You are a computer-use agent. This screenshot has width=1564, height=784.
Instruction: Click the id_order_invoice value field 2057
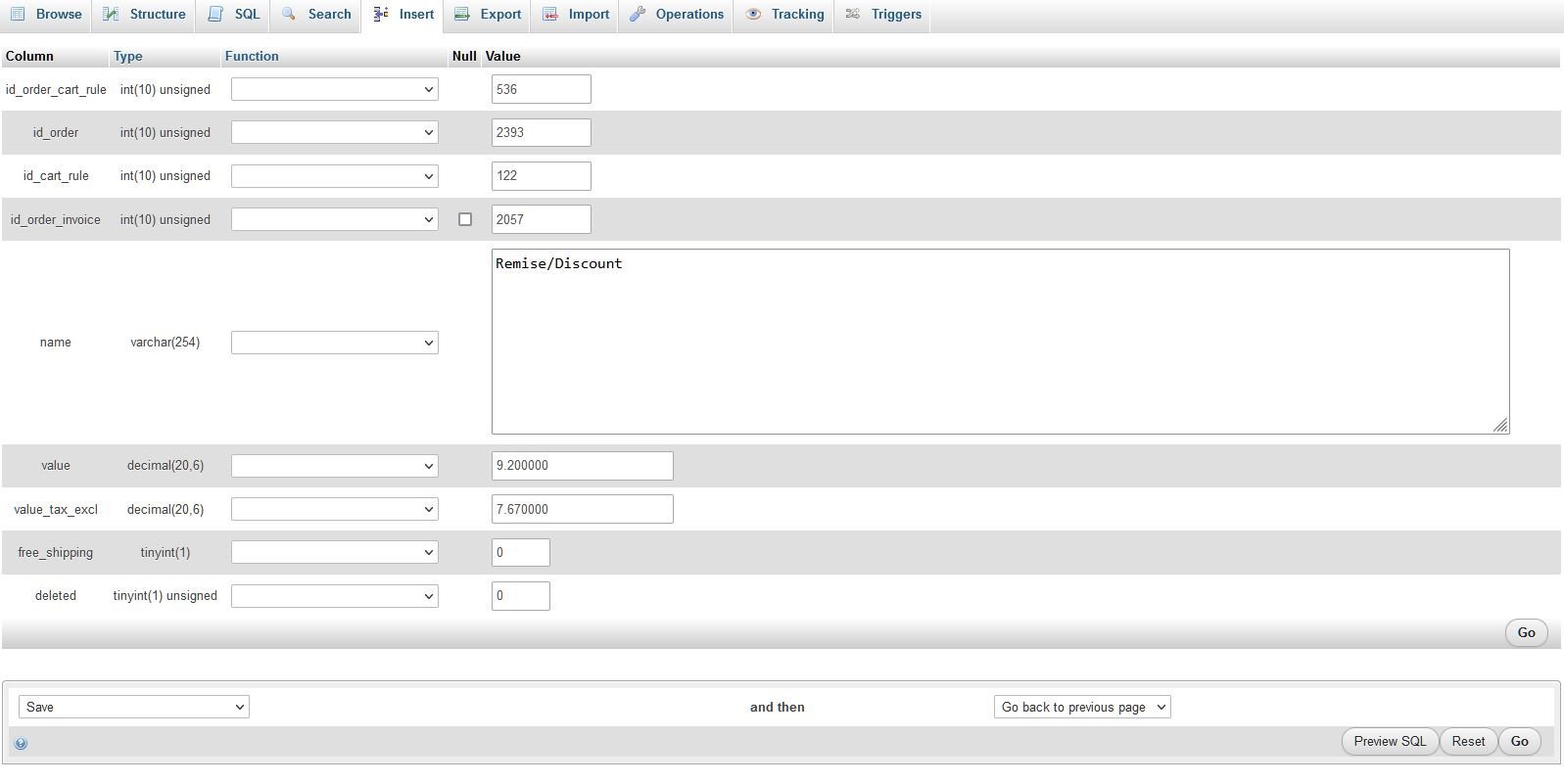[542, 219]
